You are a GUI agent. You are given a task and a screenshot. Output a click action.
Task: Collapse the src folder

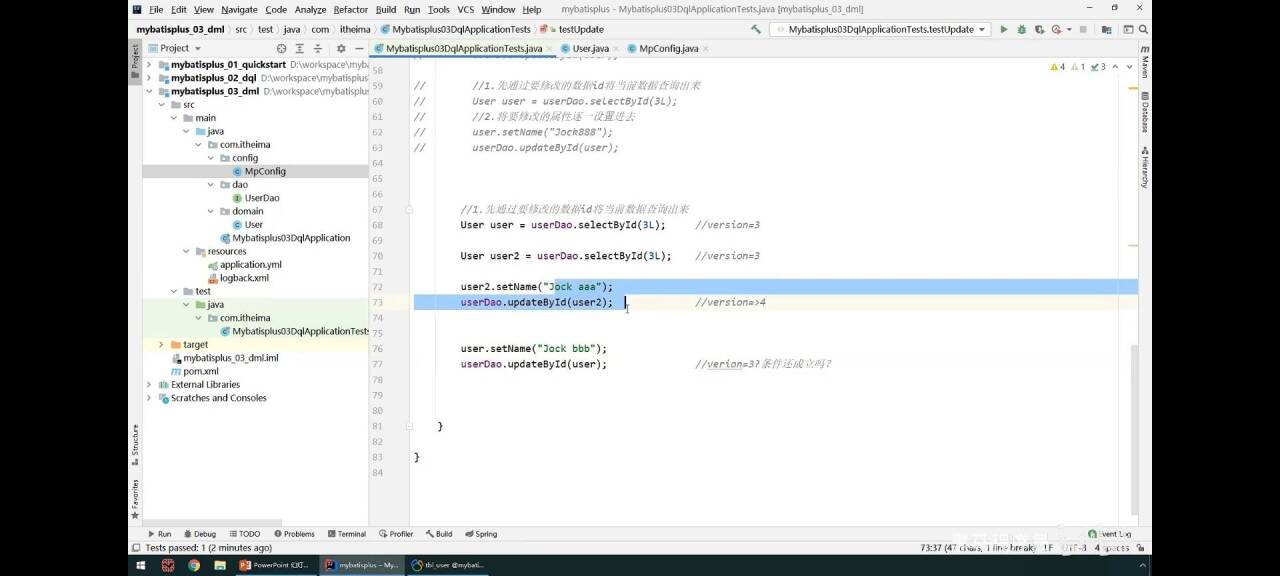click(161, 105)
